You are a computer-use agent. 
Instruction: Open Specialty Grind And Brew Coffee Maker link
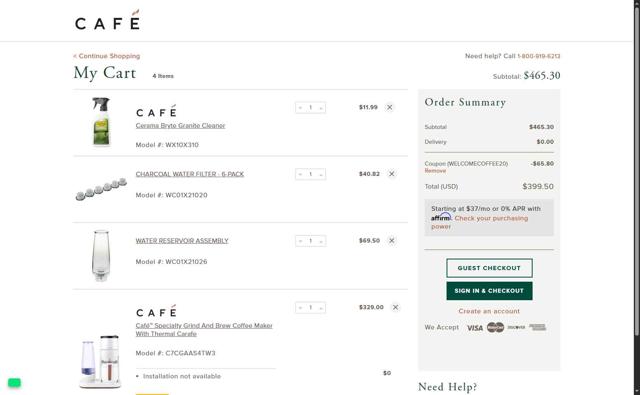click(x=204, y=330)
